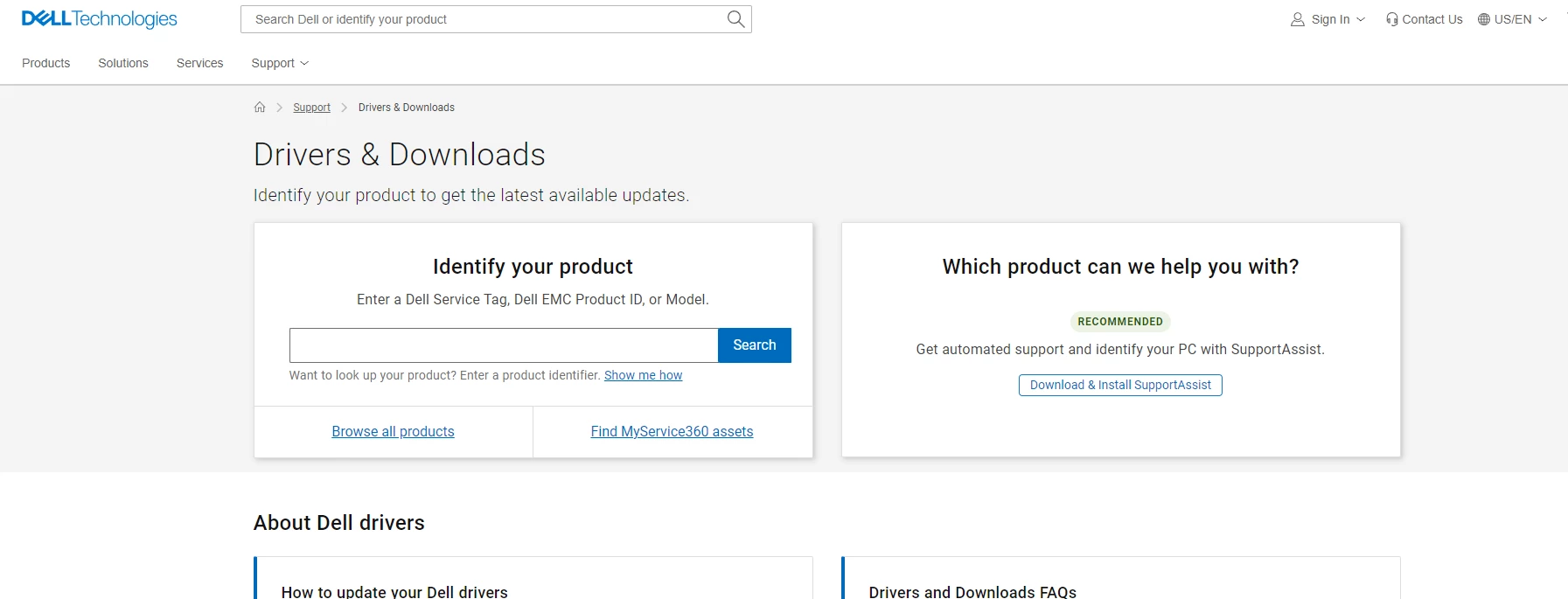
Task: Open the Products menu
Action: 46,63
